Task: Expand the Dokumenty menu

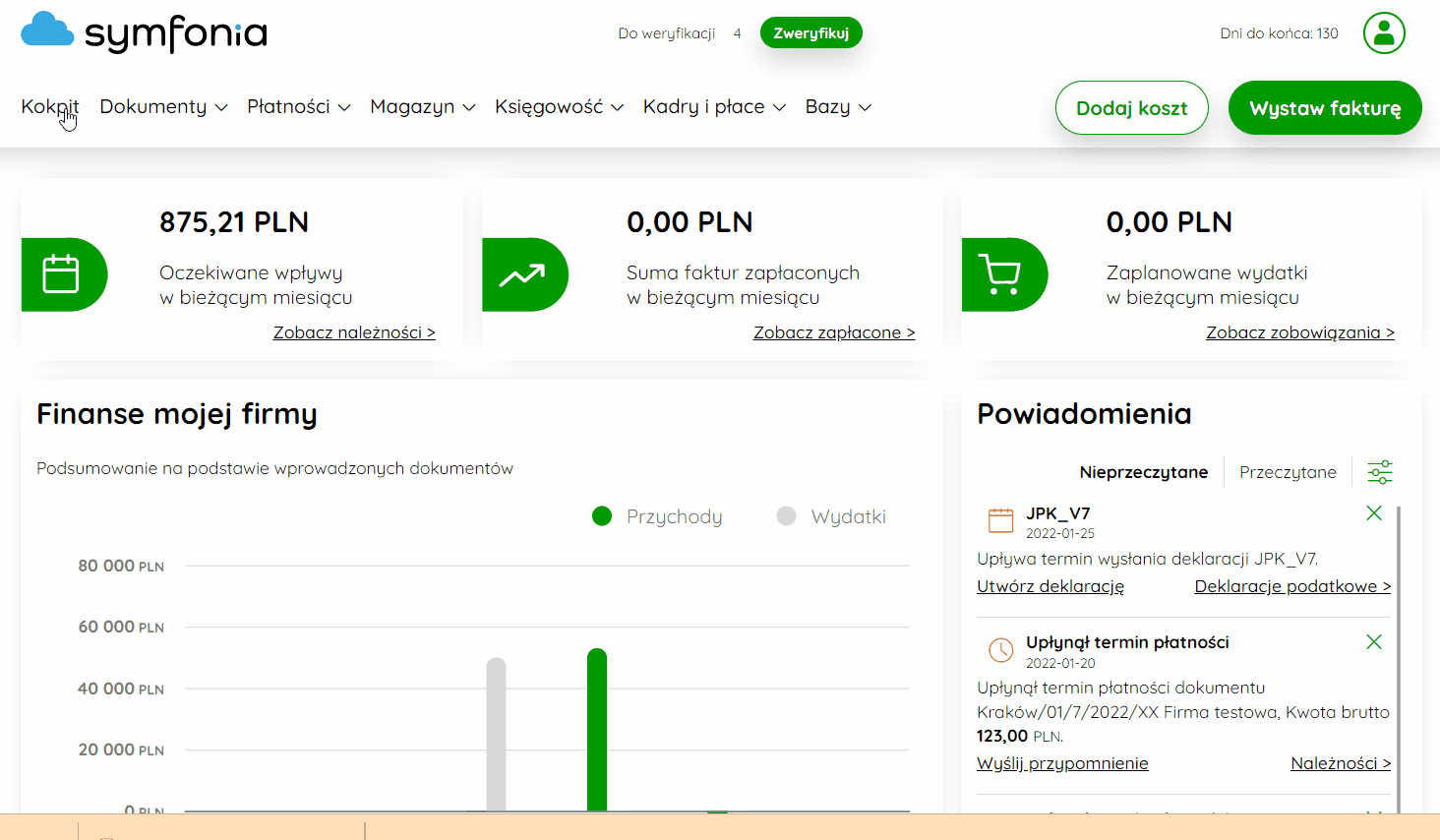Action: pyautogui.click(x=163, y=106)
